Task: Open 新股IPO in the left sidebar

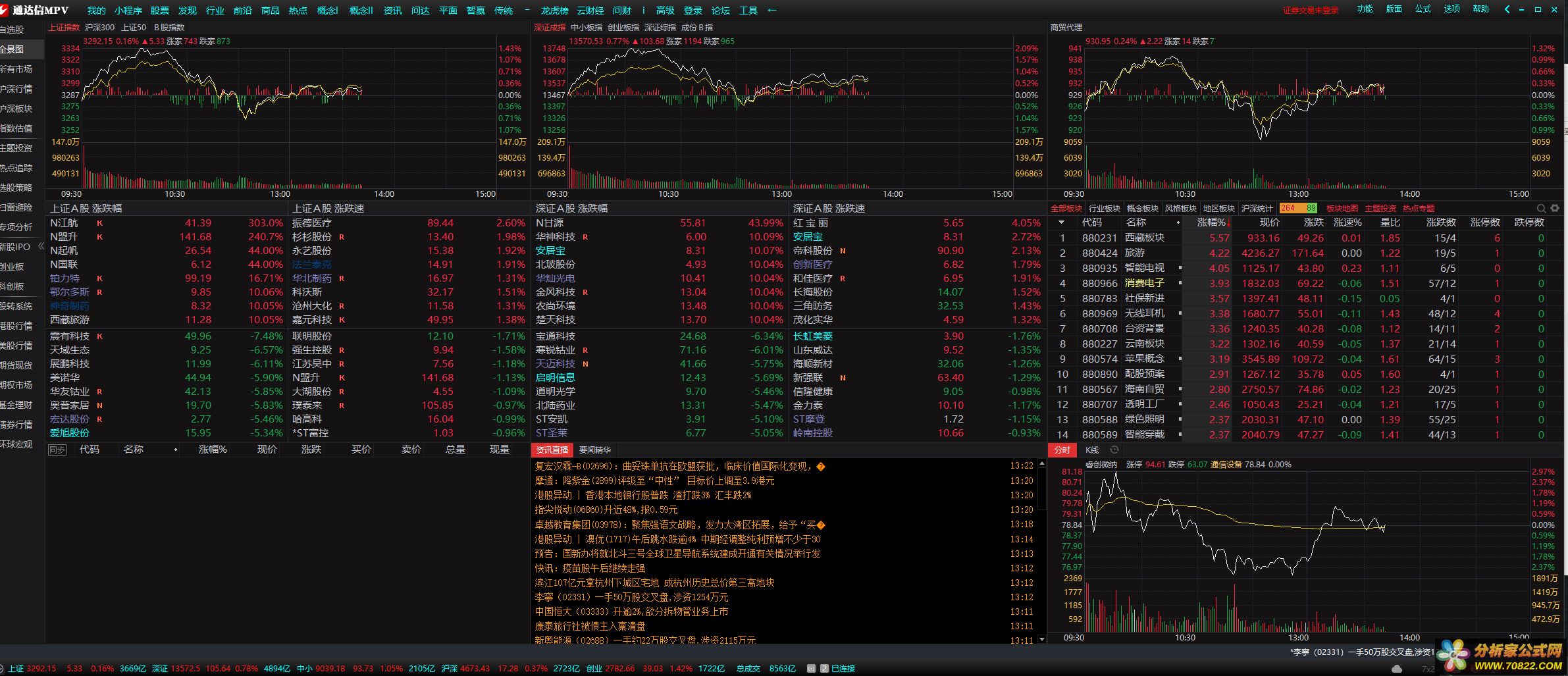Action: click(16, 247)
